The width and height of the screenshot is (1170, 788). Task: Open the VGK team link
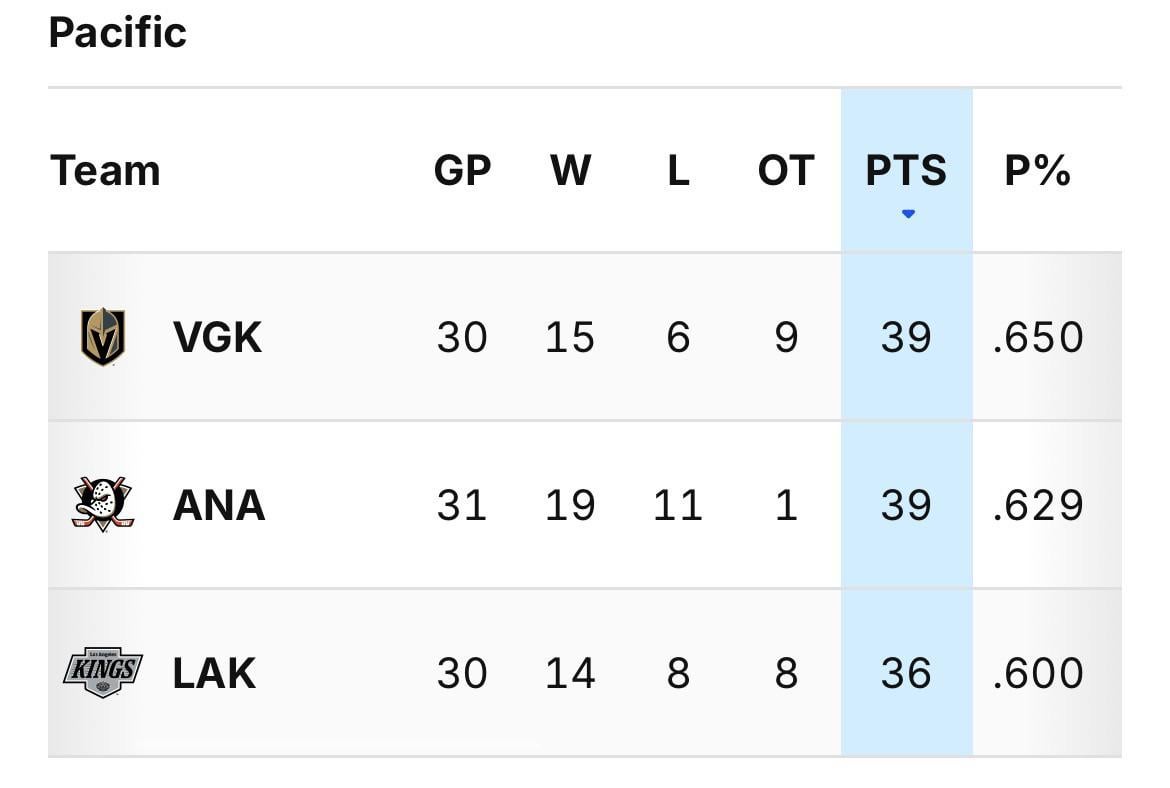(217, 338)
